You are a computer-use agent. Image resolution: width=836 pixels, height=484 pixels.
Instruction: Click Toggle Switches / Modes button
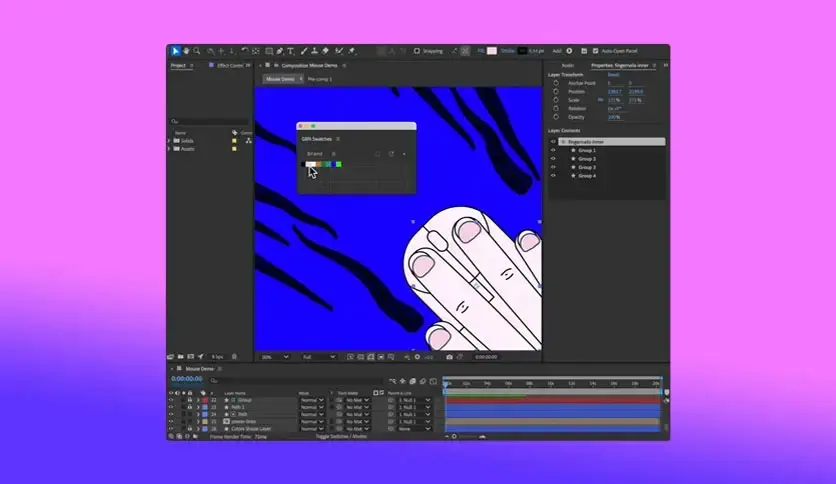tap(341, 437)
